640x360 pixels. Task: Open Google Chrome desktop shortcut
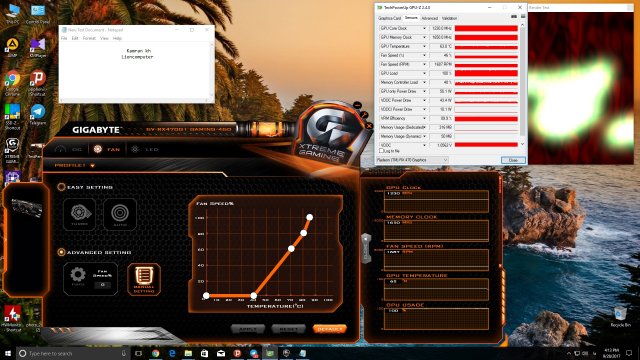point(12,83)
